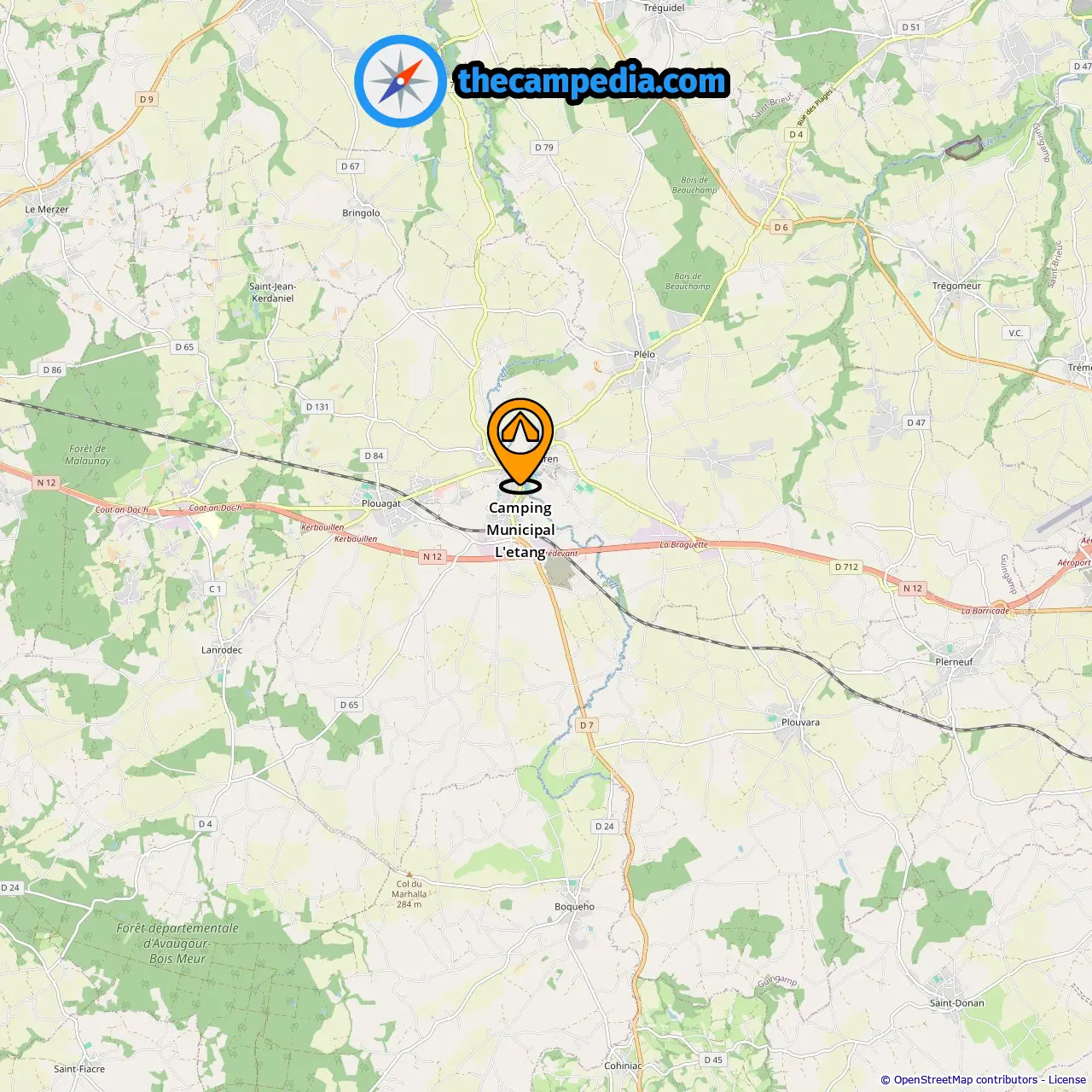The width and height of the screenshot is (1092, 1092).
Task: Open the OpenStreetMap contributors link
Action: (966, 1079)
